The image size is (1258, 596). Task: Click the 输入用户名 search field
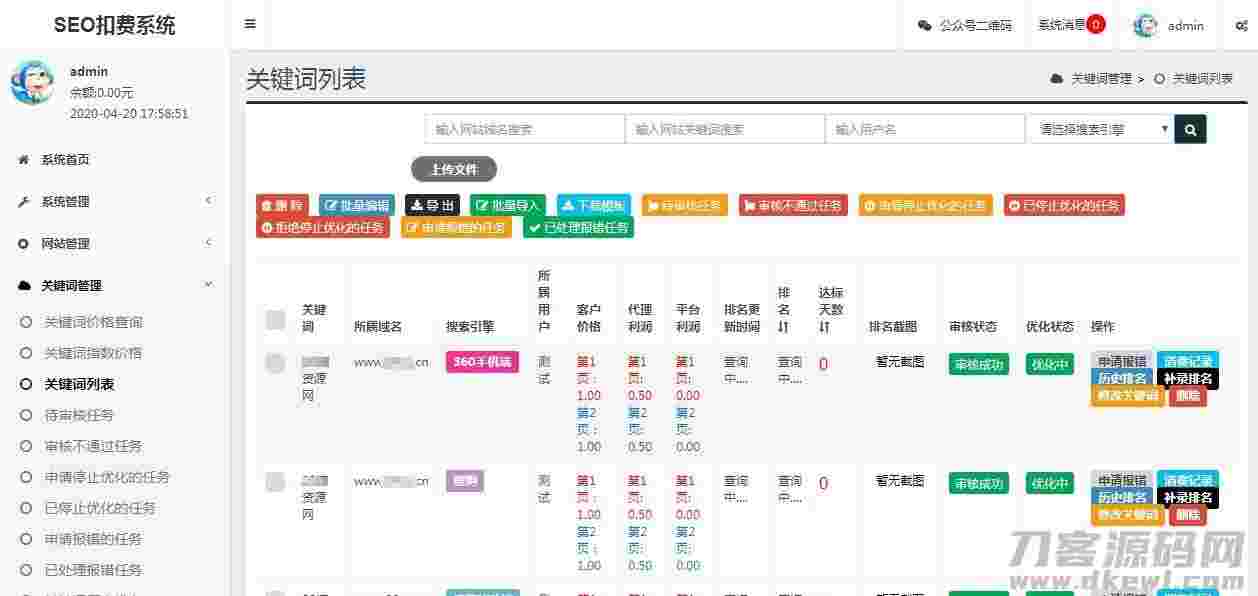coord(924,129)
